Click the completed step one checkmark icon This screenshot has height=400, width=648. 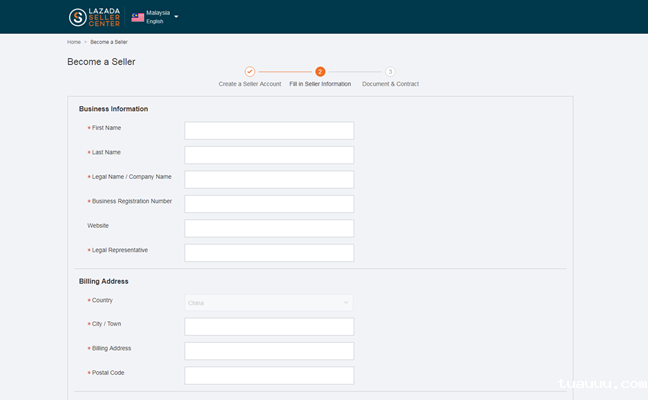(x=250, y=72)
